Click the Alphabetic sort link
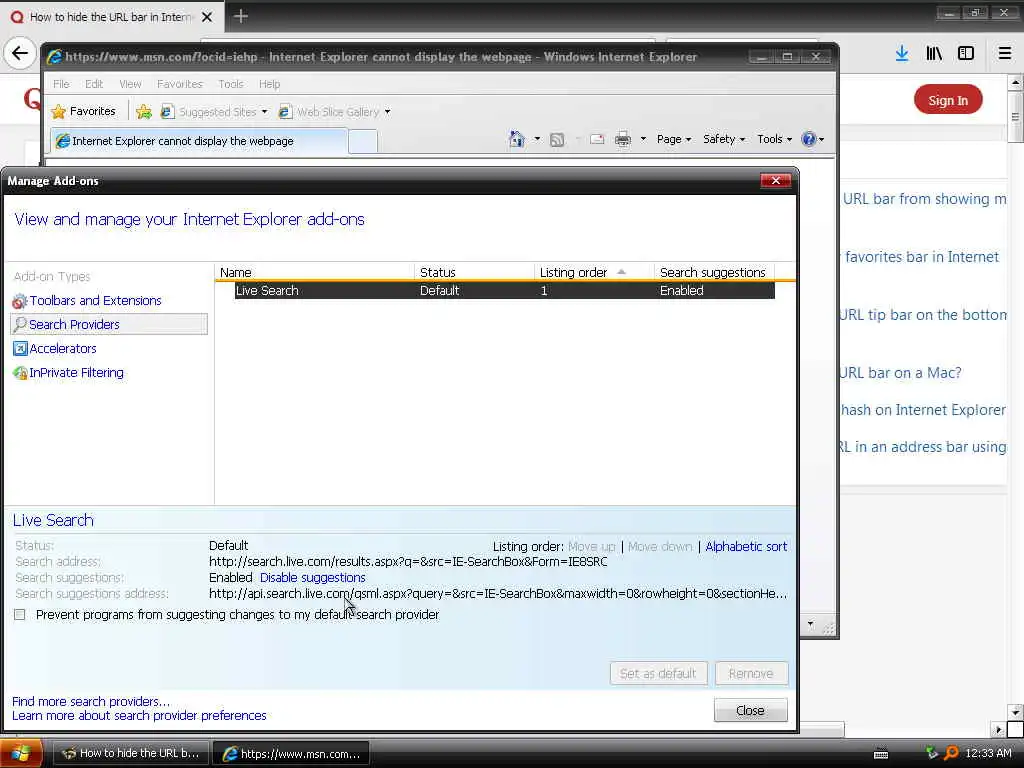1024x768 pixels. 746,547
